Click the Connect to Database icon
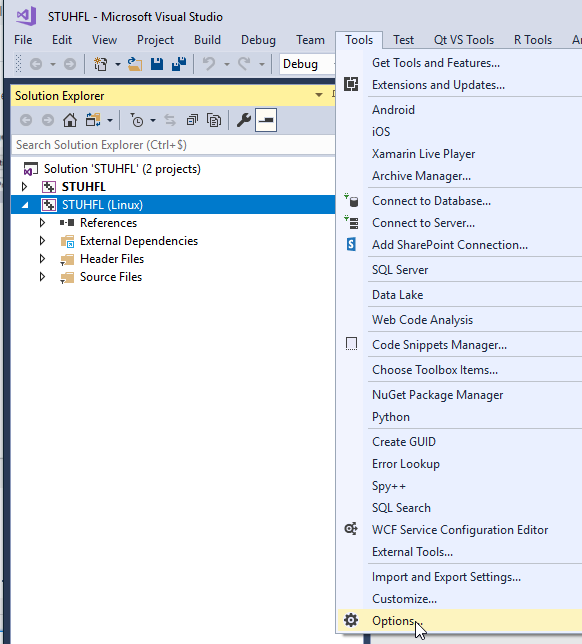This screenshot has height=644, width=582. tap(351, 200)
